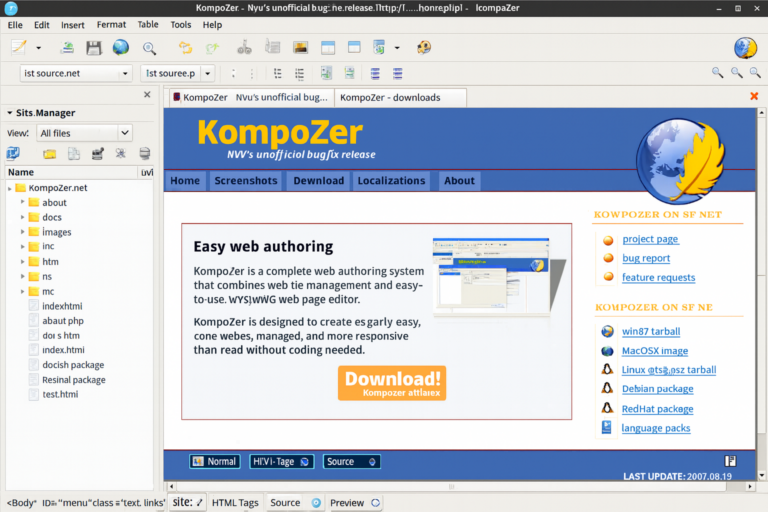Viewport: 768px width, 512px height.
Task: Expand the 'docs' folder
Action: tap(23, 217)
